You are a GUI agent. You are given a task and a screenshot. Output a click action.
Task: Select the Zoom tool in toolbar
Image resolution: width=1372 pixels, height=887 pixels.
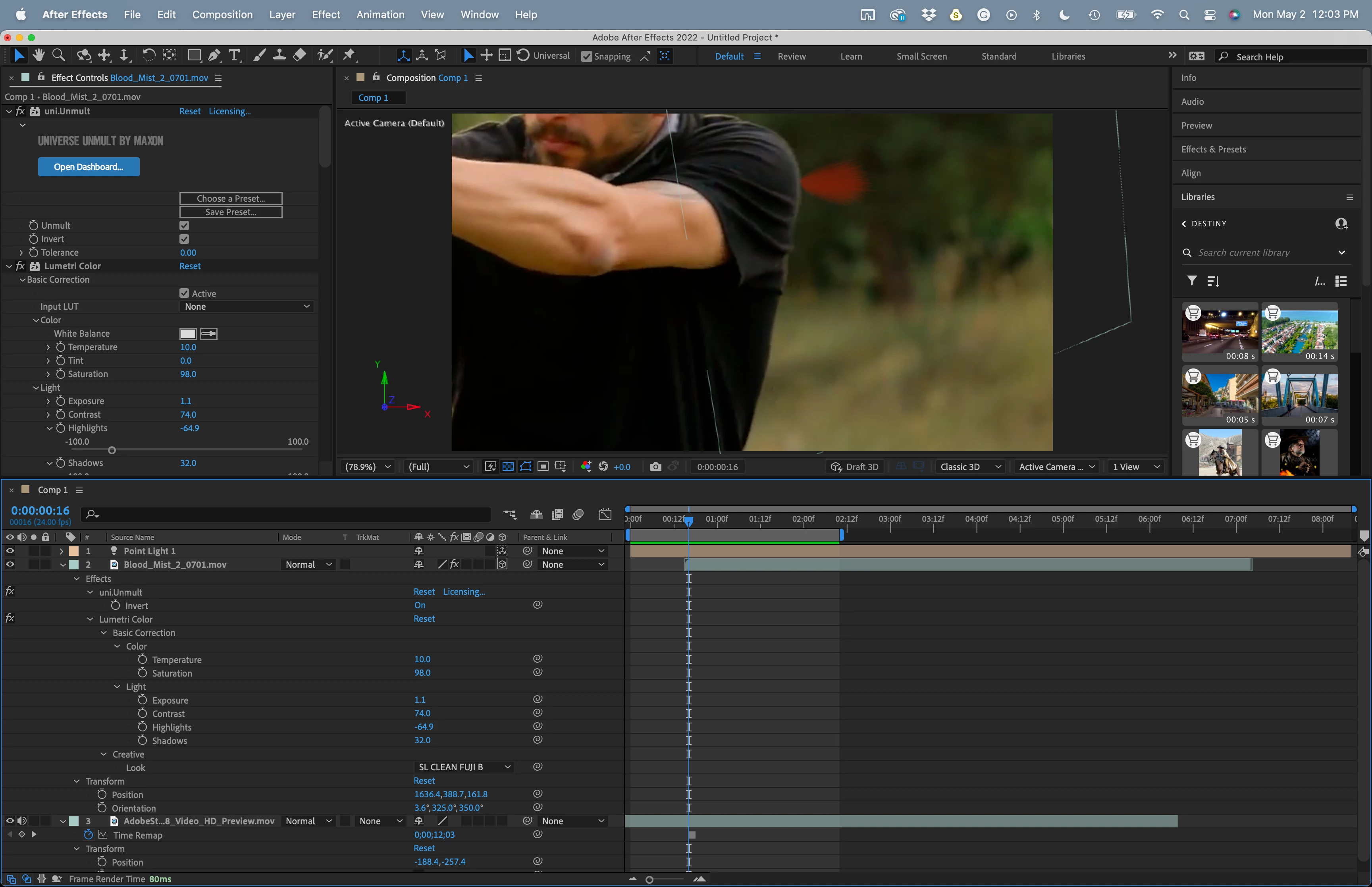click(58, 55)
